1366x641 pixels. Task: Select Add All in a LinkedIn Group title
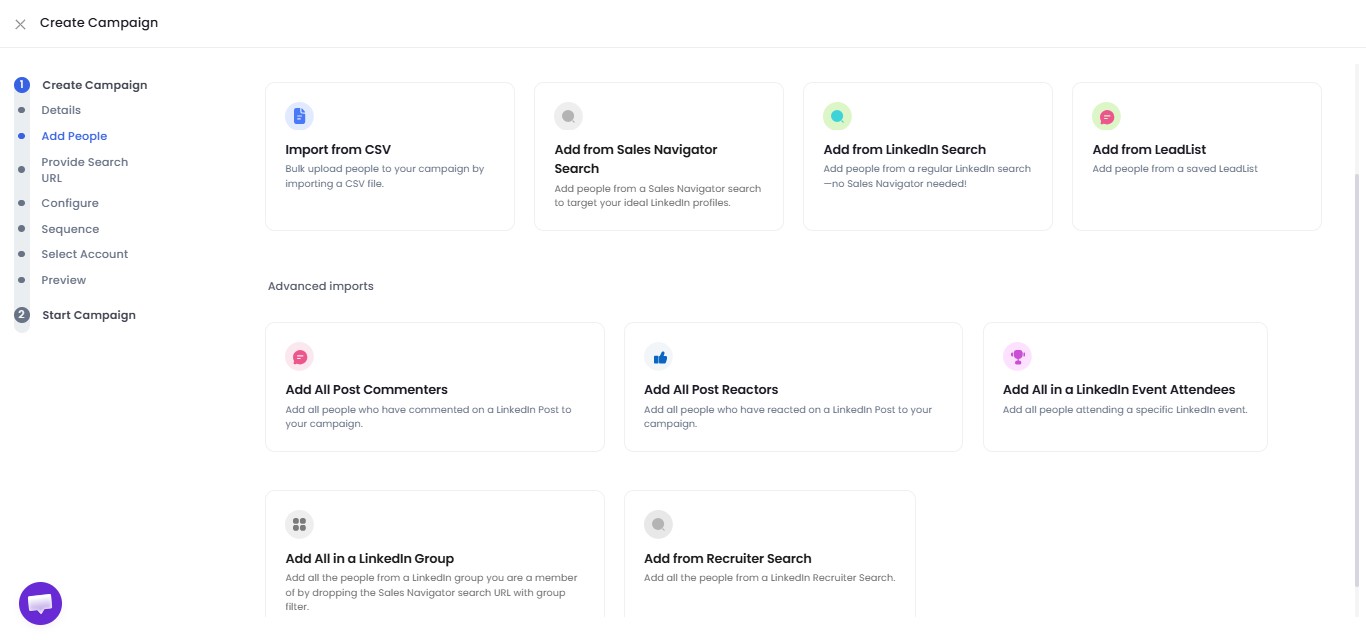(x=370, y=559)
